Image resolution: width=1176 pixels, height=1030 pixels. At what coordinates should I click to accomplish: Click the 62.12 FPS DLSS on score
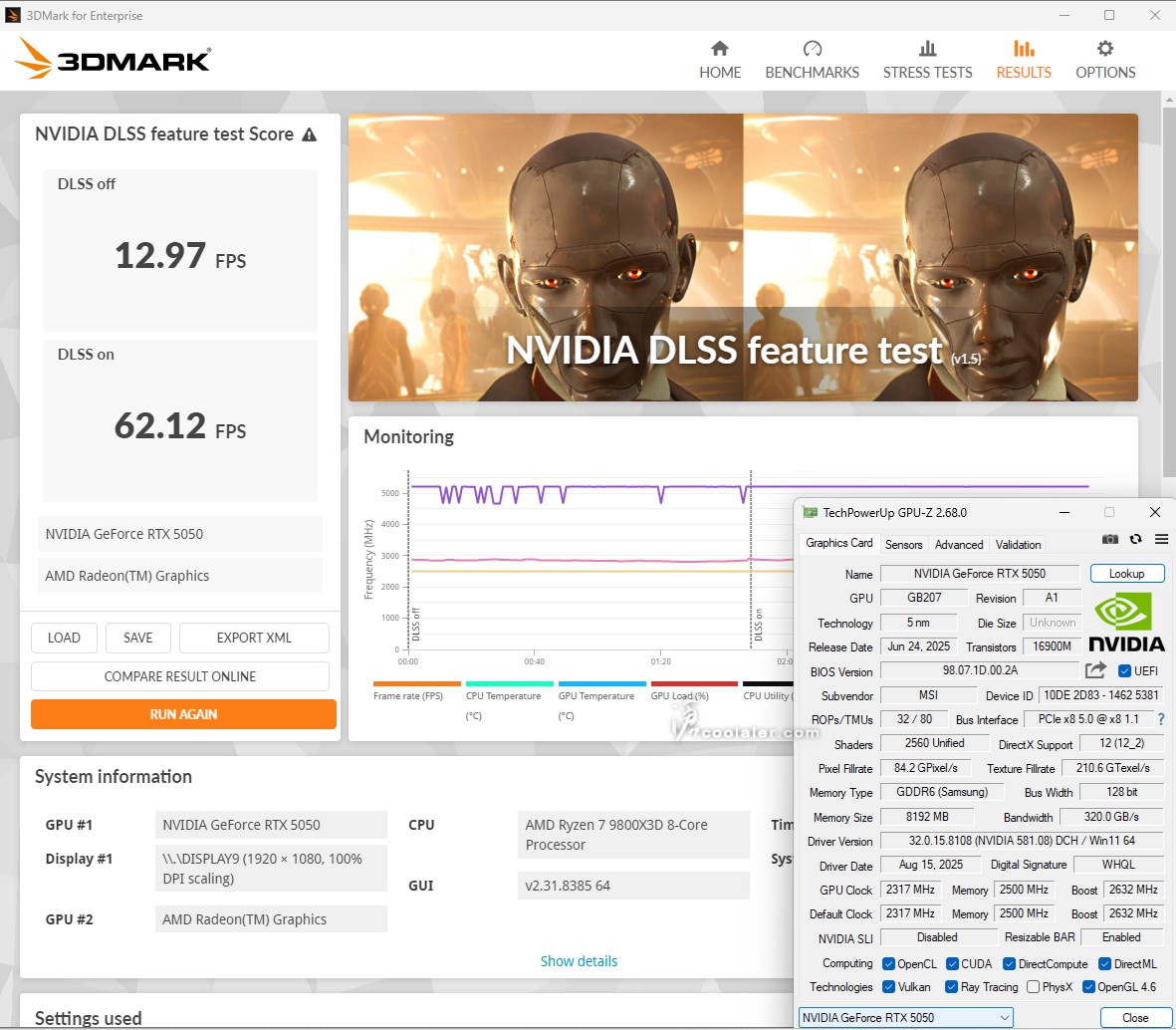[180, 426]
